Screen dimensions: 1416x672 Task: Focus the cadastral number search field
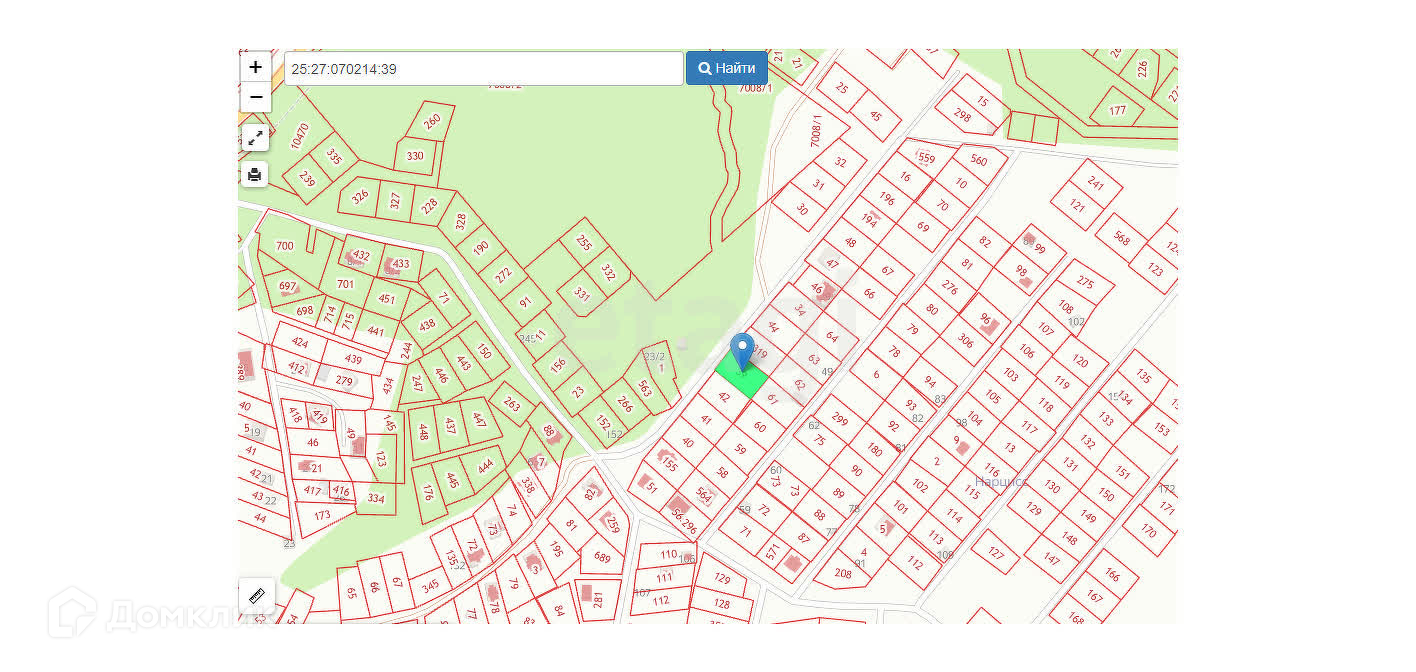[484, 68]
